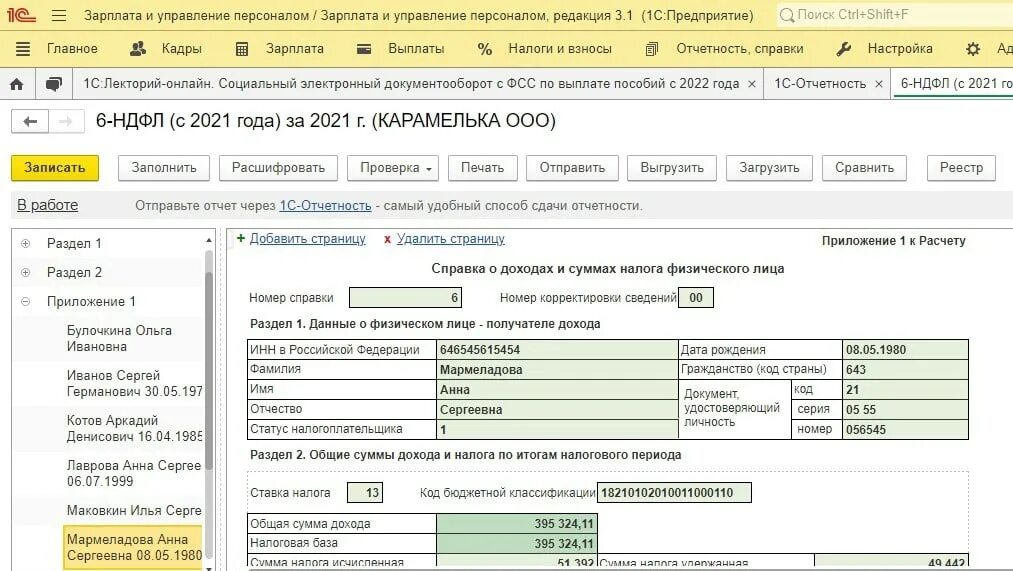This screenshot has width=1013, height=571.
Task: Open the 1С-Отчетность hyperlink in hint
Action: 325,205
